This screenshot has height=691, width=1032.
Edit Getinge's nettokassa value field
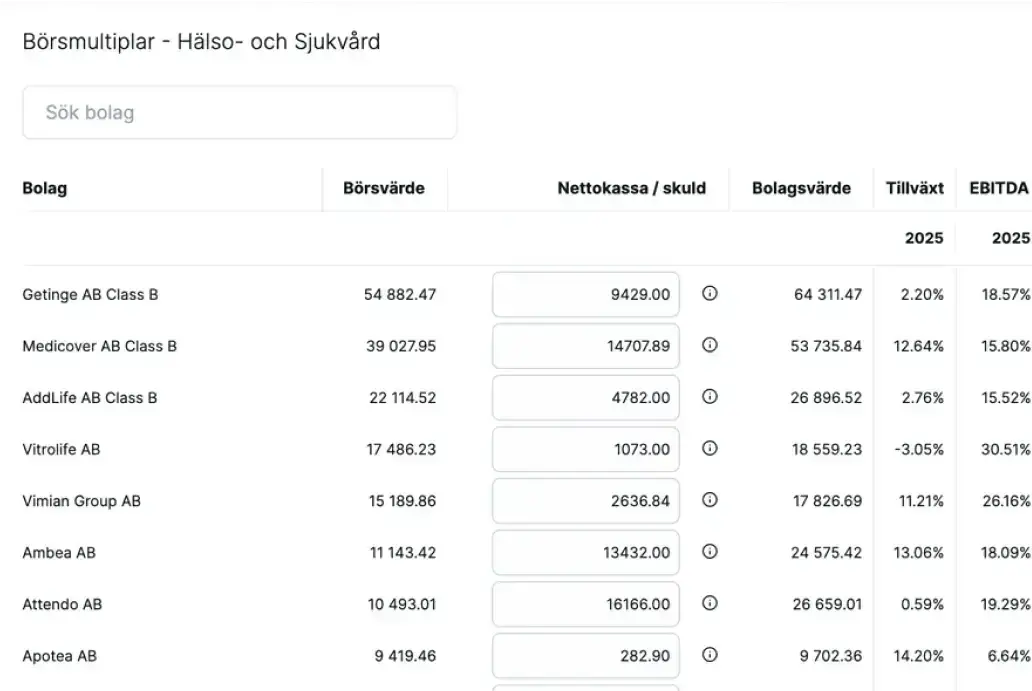click(585, 294)
